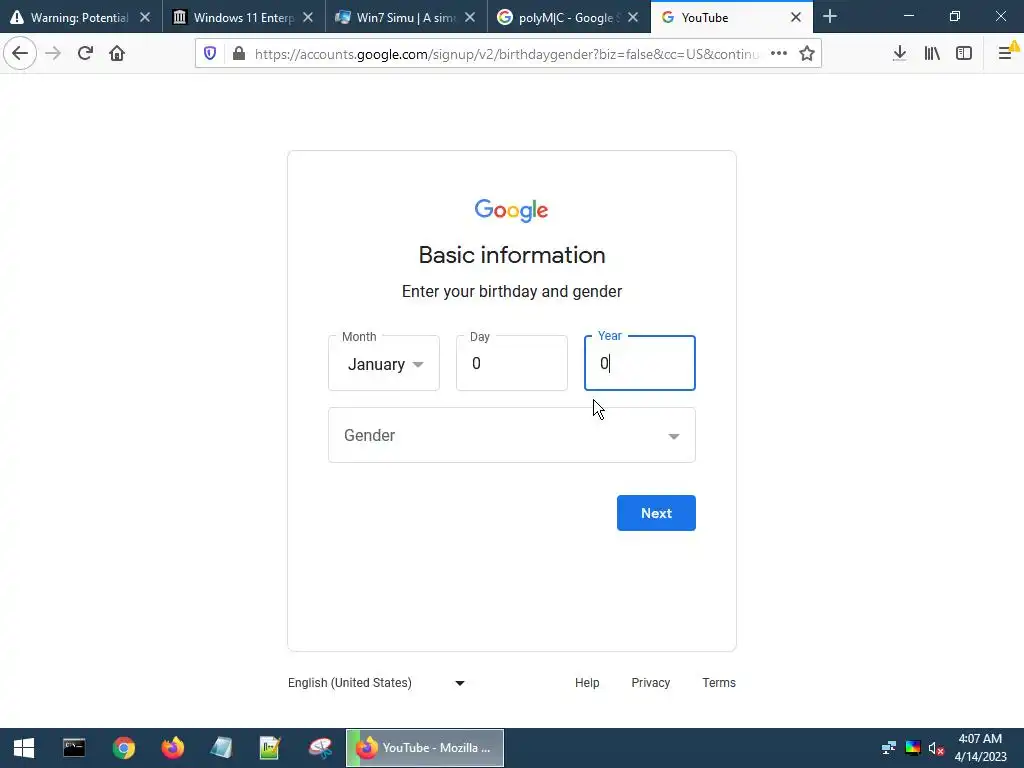
Task: Switch to YouTube - Mozilla taskbar window
Action: (425, 748)
